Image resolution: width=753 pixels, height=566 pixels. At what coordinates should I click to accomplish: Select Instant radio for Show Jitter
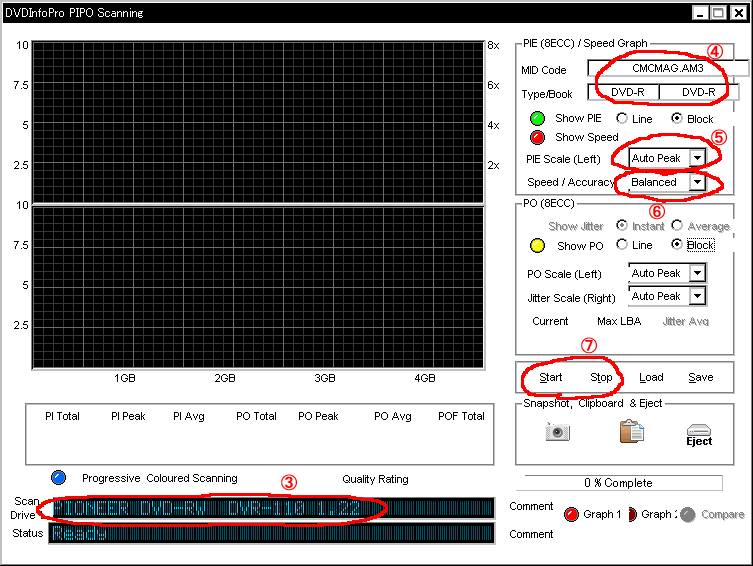pos(622,225)
